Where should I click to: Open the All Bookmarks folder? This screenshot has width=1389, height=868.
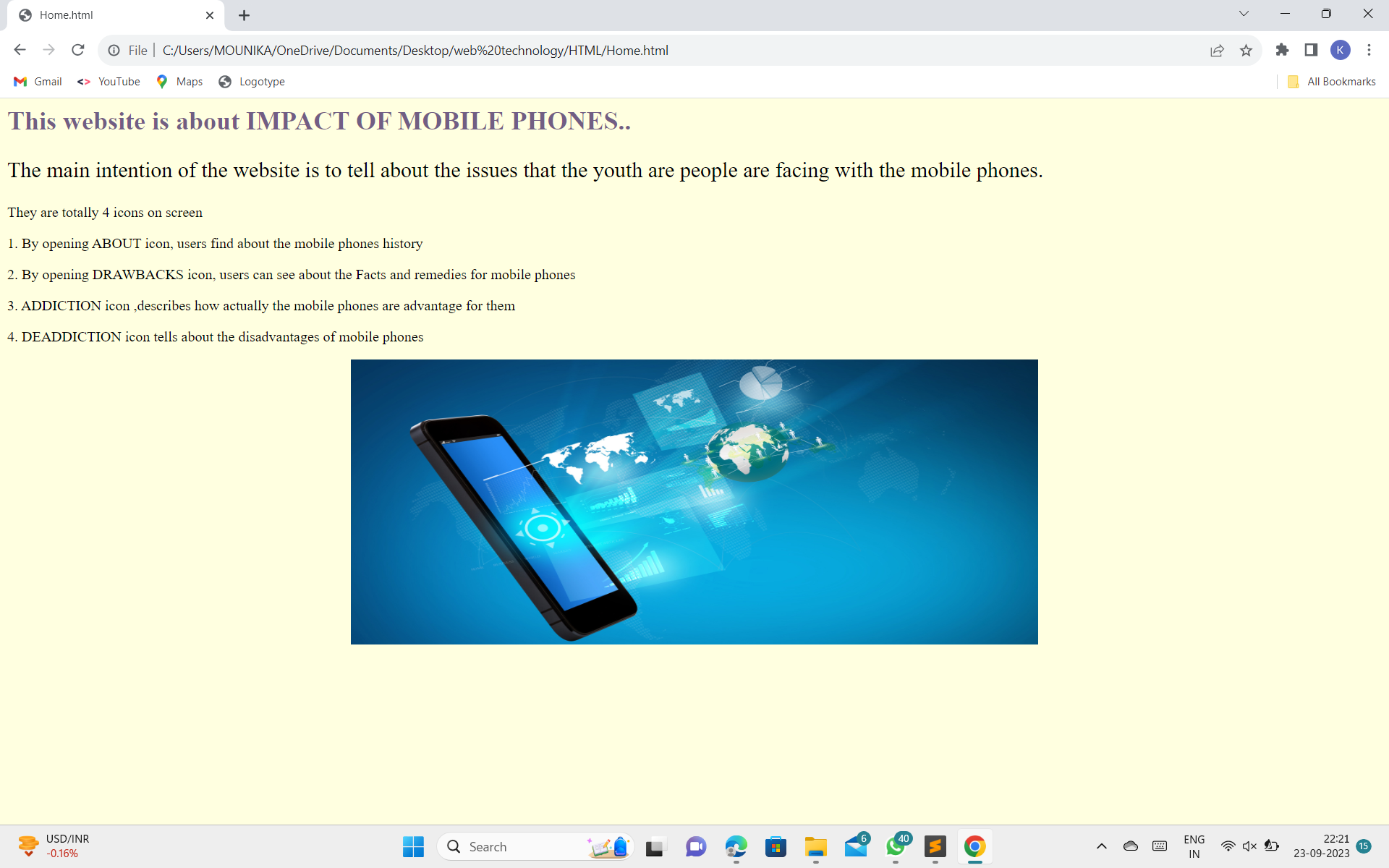click(1330, 82)
